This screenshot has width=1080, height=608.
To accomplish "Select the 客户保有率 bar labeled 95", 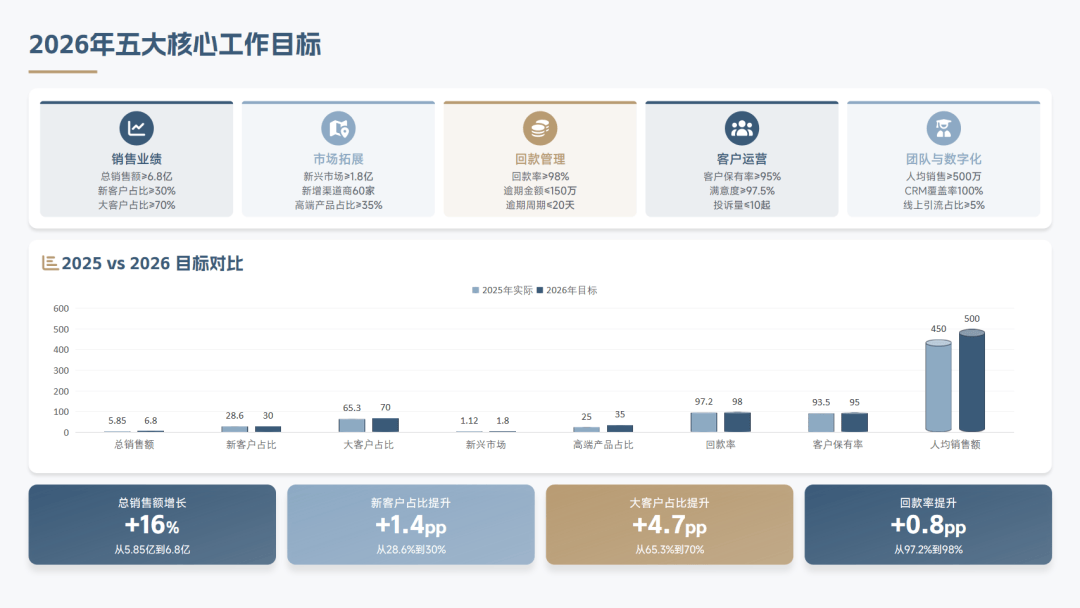I will (x=854, y=422).
